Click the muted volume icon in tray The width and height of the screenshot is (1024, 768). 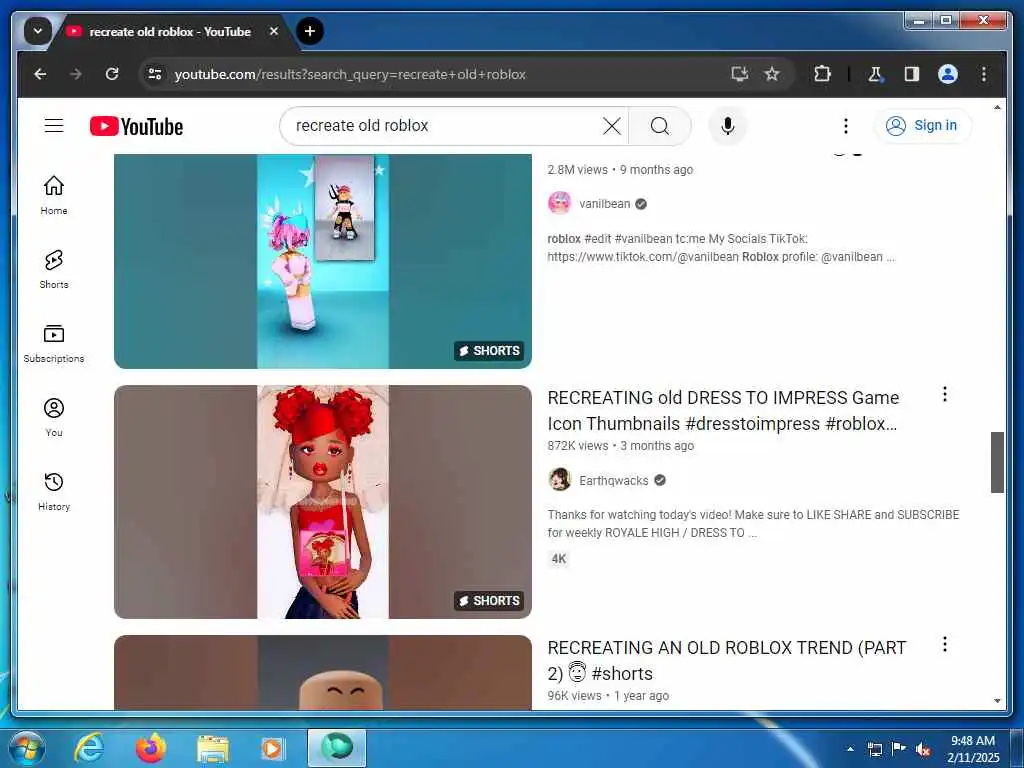click(x=923, y=749)
